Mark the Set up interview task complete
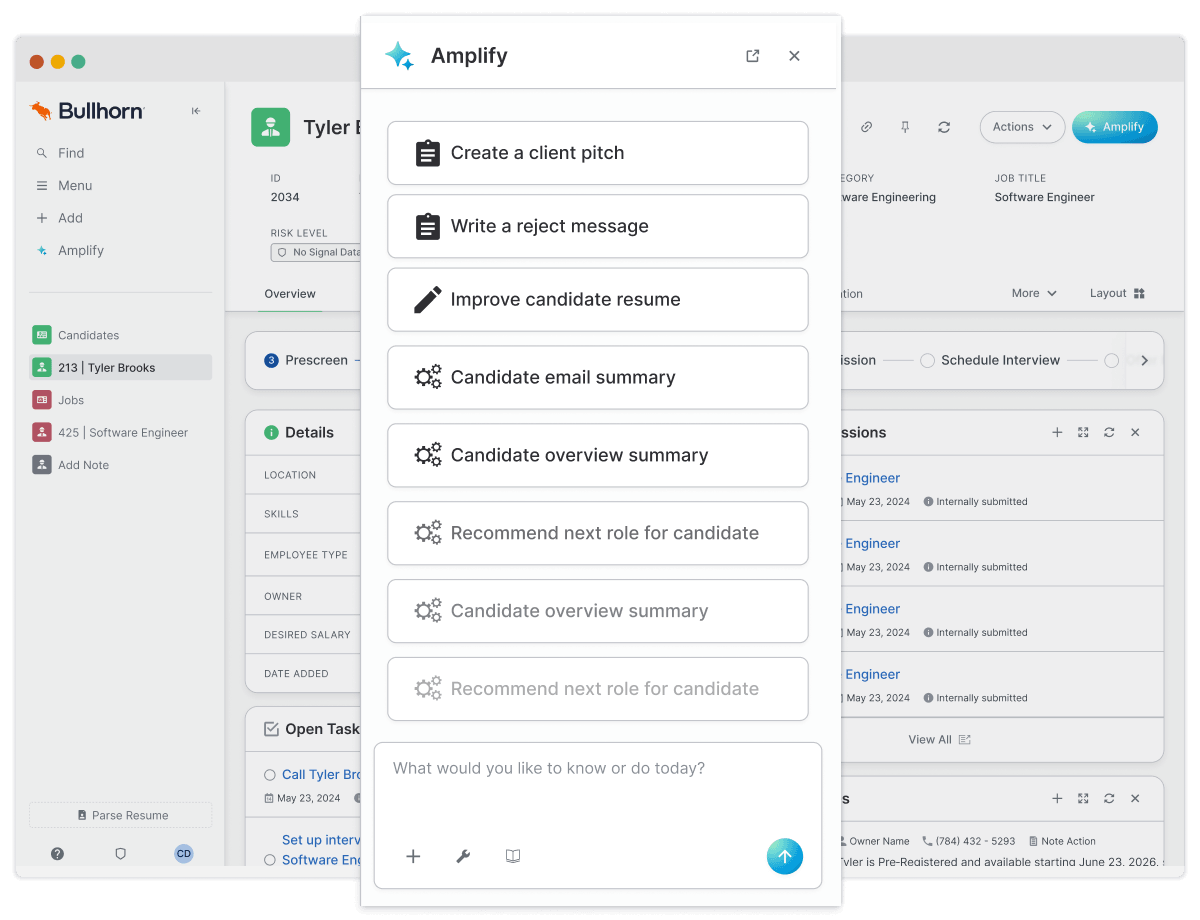Image resolution: width=1200 pixels, height=920 pixels. pyautogui.click(x=270, y=860)
